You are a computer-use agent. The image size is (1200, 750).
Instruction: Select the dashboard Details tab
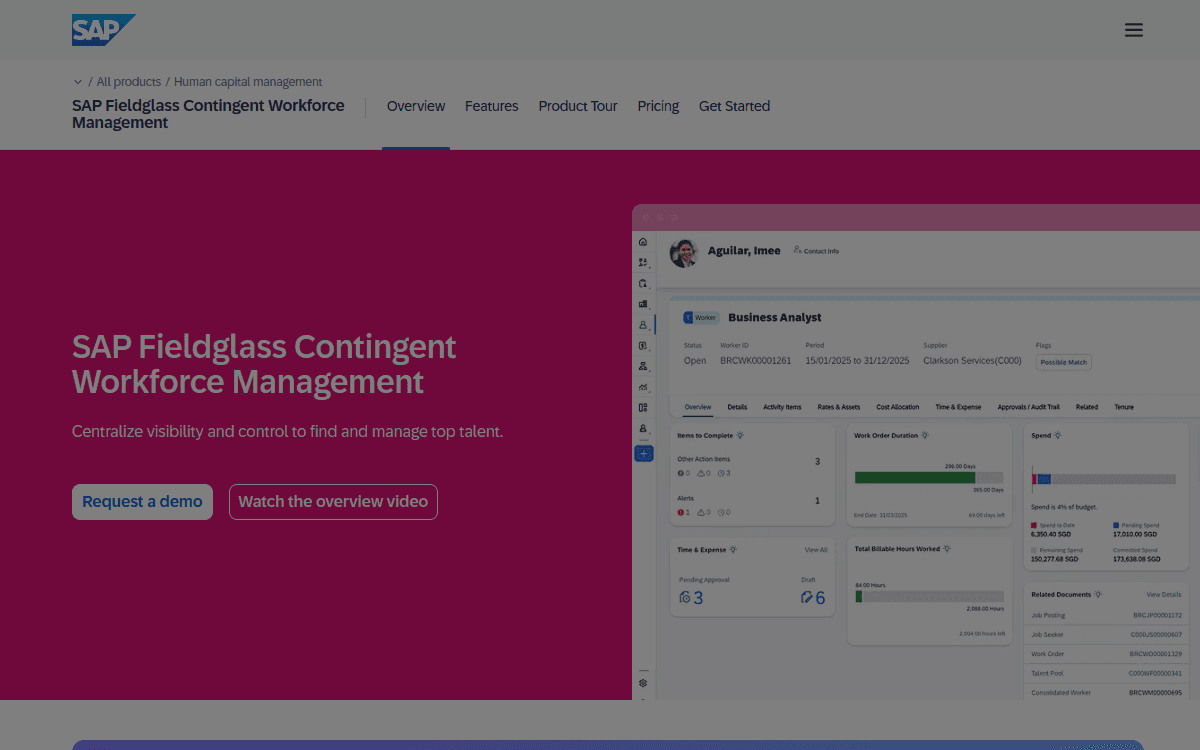click(x=737, y=407)
